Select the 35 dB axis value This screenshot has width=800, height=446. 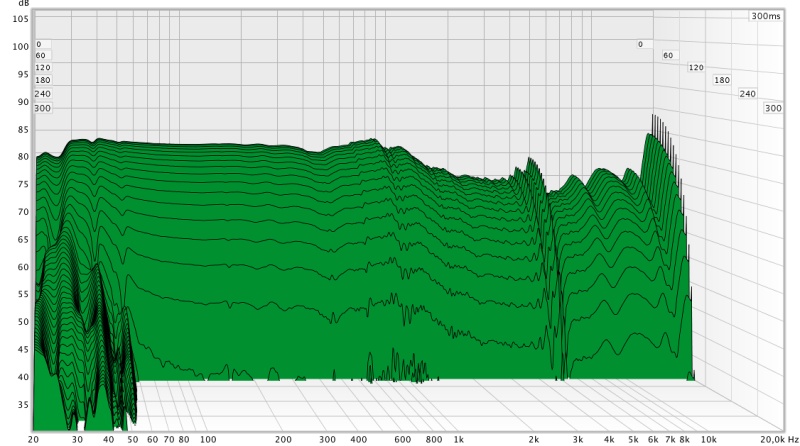[x=23, y=405]
